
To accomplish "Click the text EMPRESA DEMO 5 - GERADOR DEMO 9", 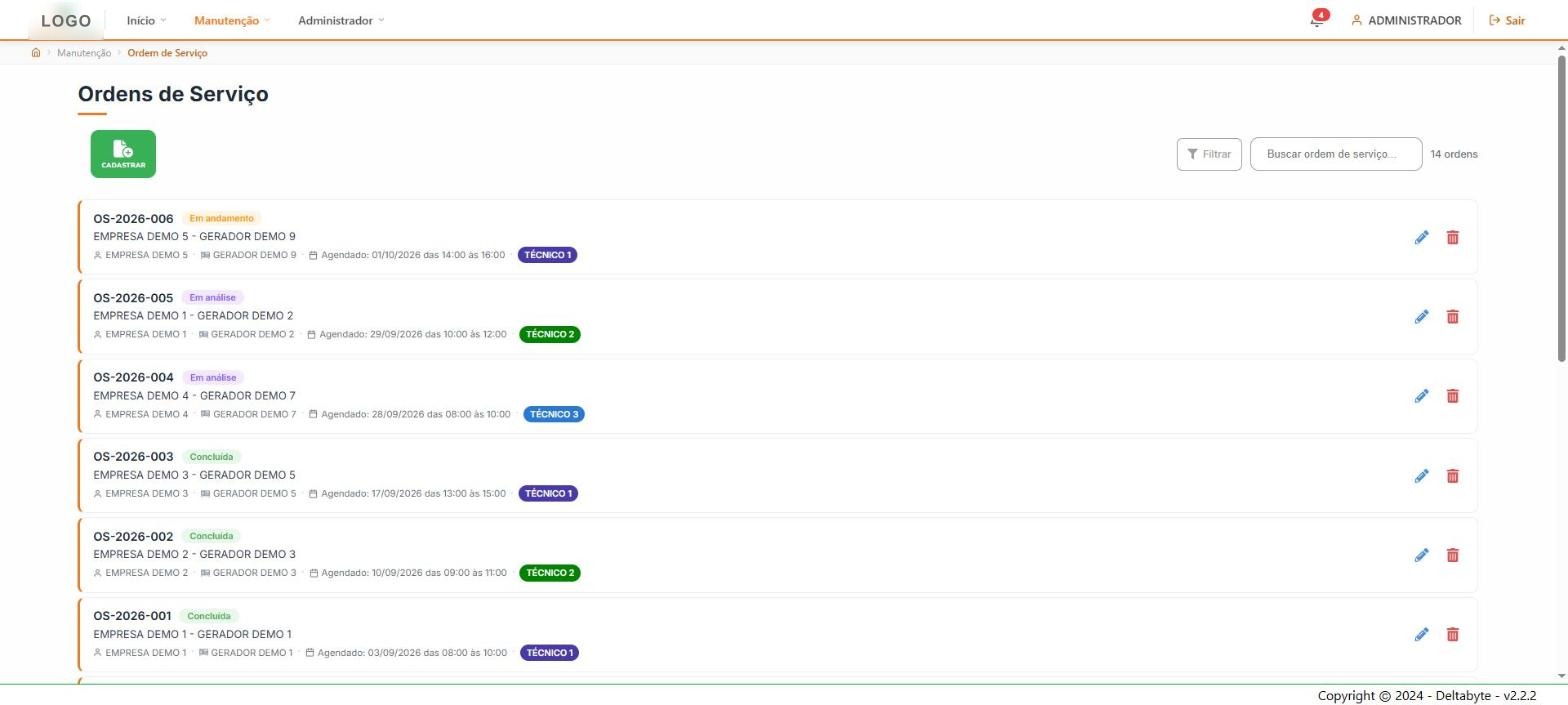I will point(194,237).
